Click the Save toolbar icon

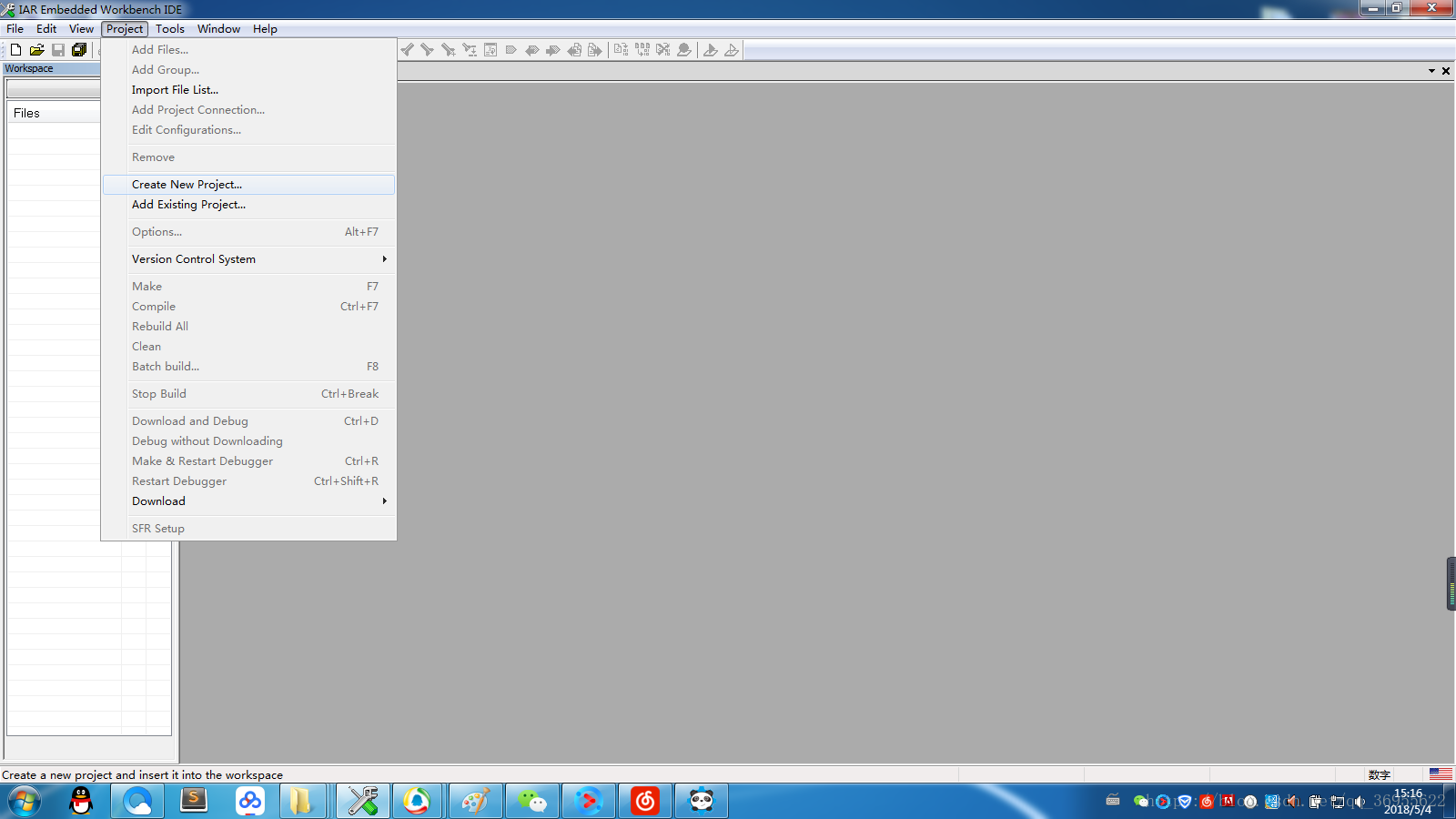point(58,50)
